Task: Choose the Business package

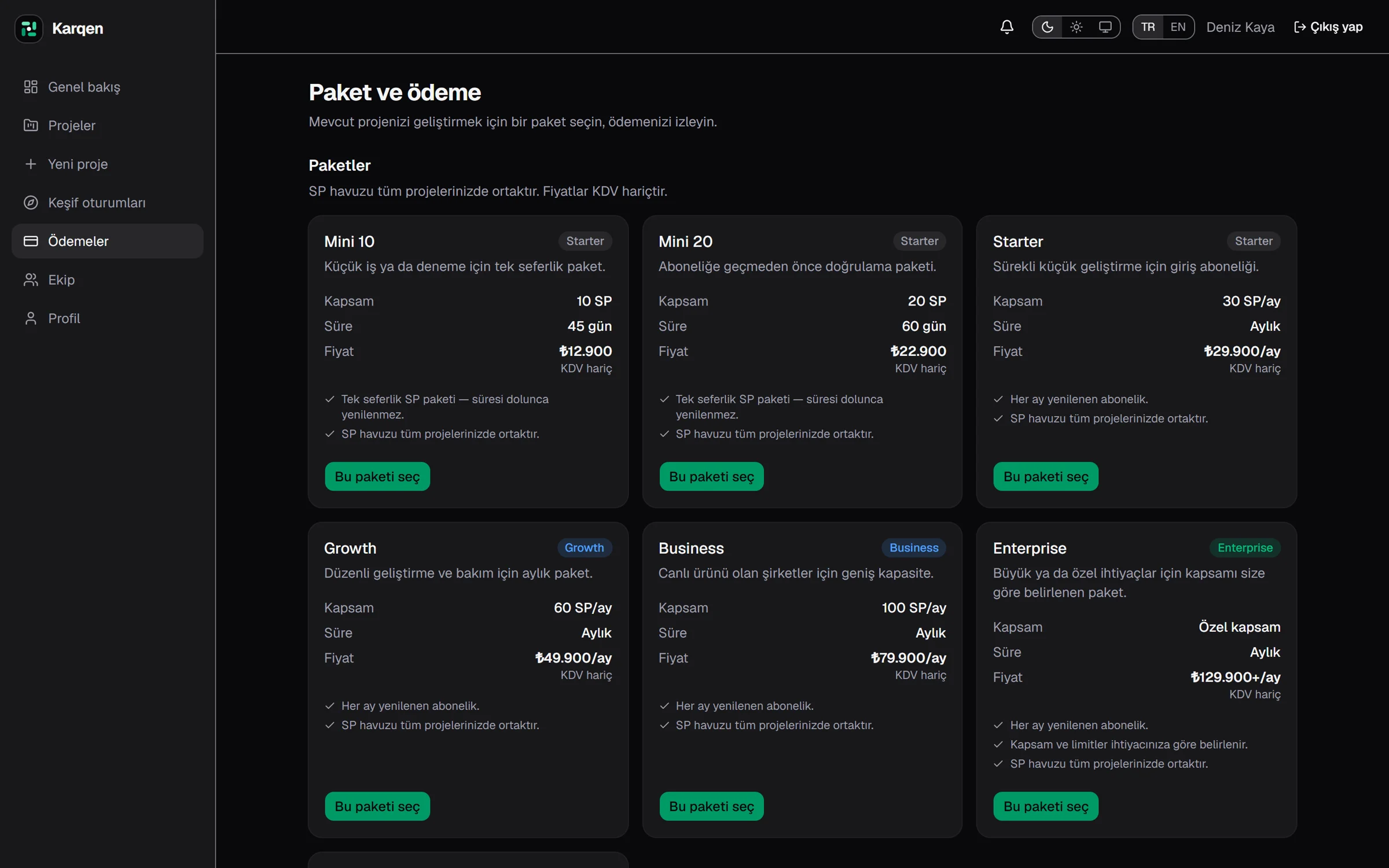Action: coord(711,806)
